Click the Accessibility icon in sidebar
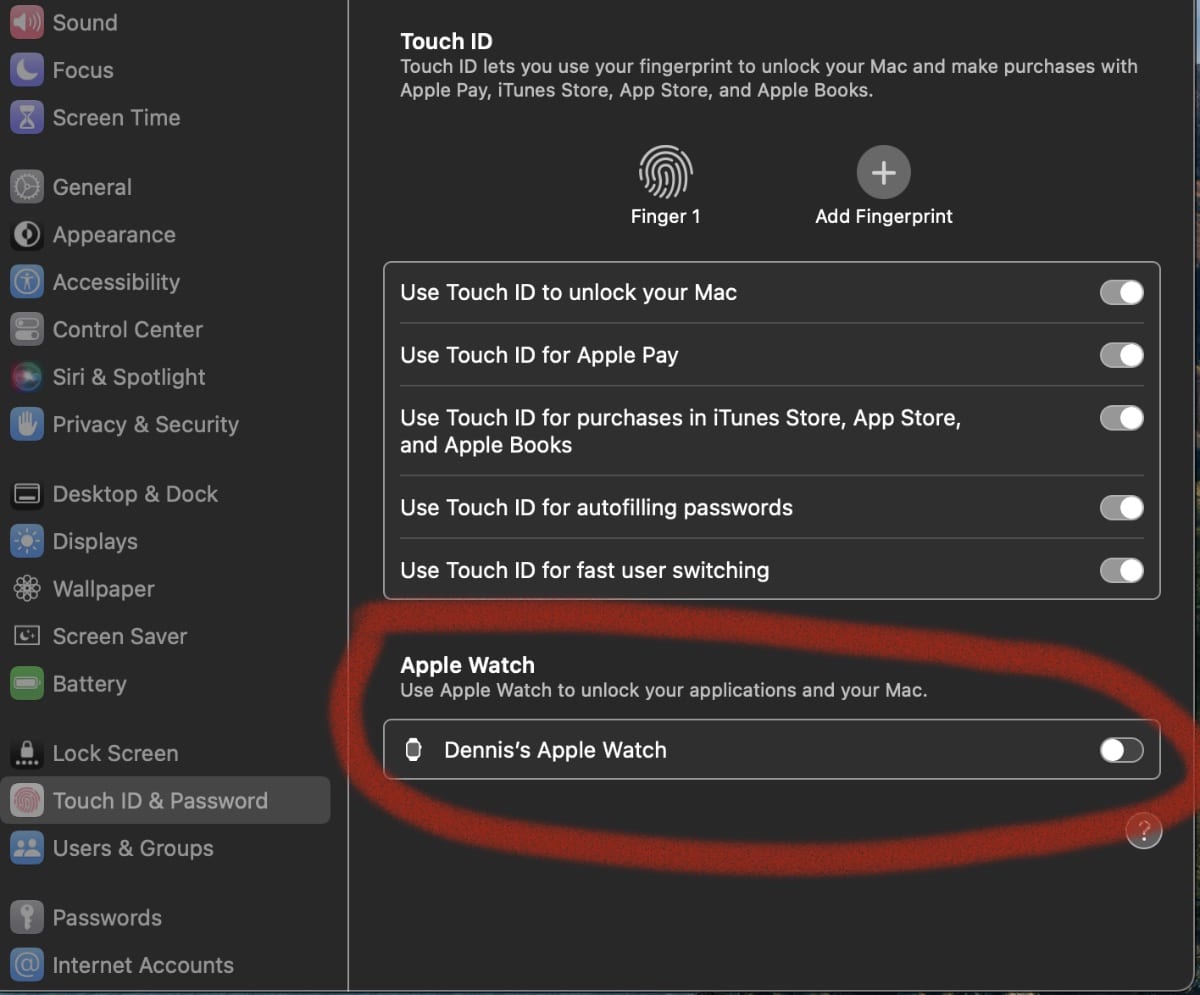This screenshot has width=1200, height=995. pos(27,282)
